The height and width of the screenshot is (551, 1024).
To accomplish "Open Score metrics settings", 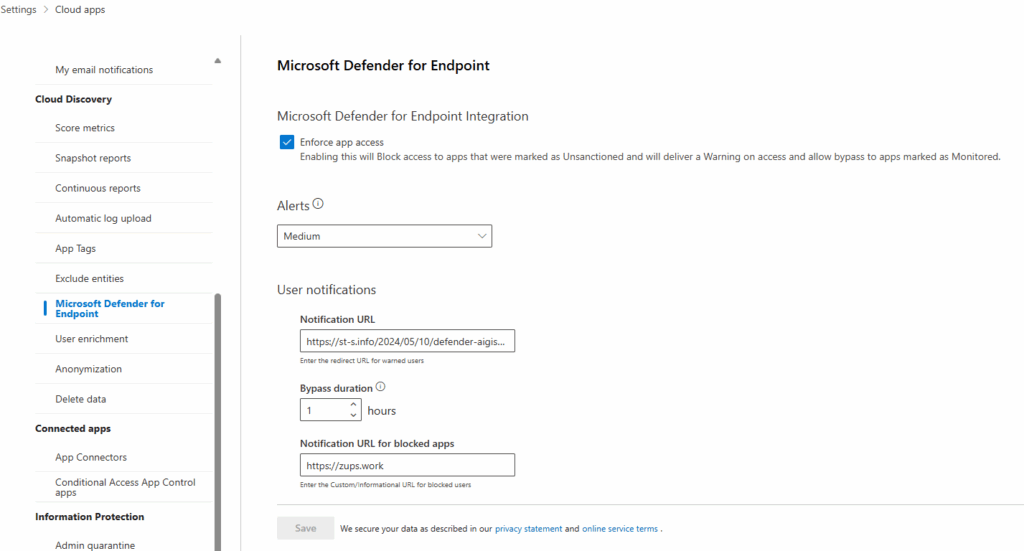I will [x=85, y=128].
